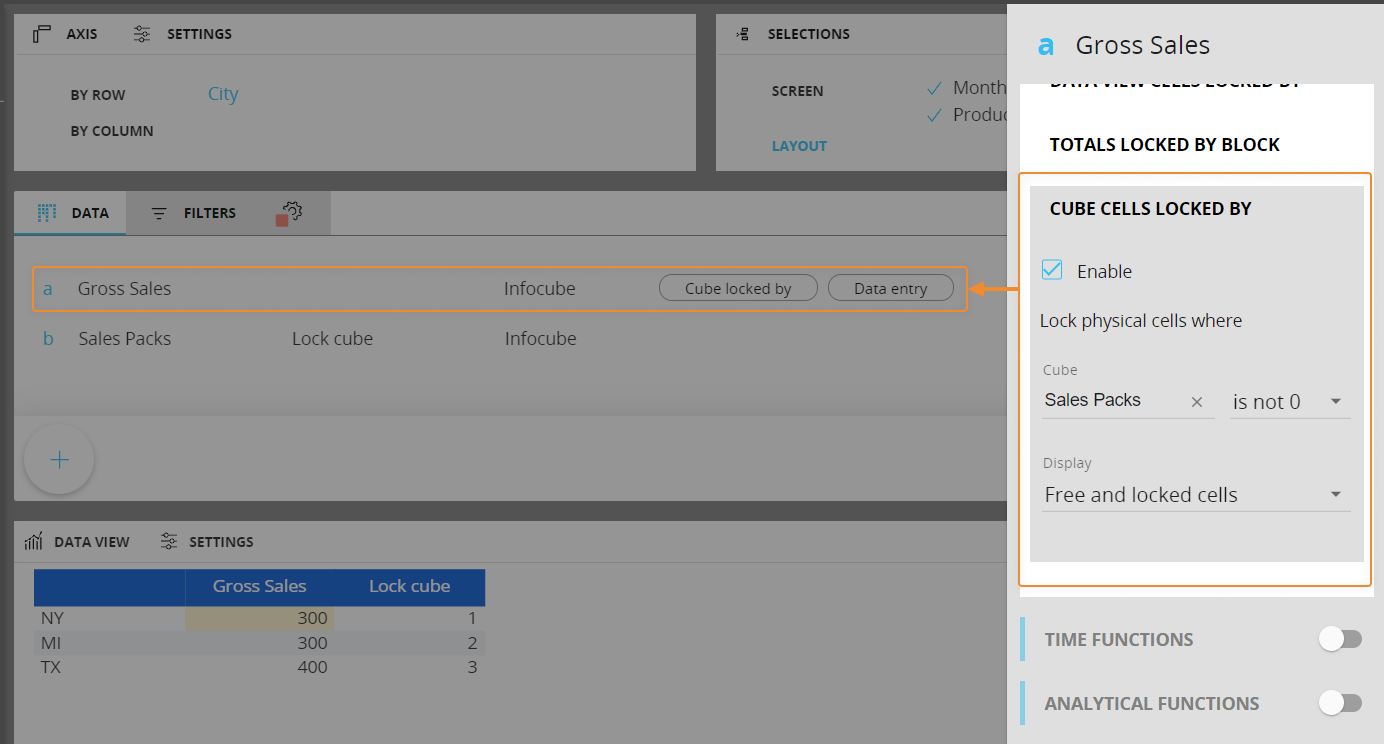
Task: Open the Settings gear in the Axis panel
Action: pyautogui.click(x=142, y=33)
